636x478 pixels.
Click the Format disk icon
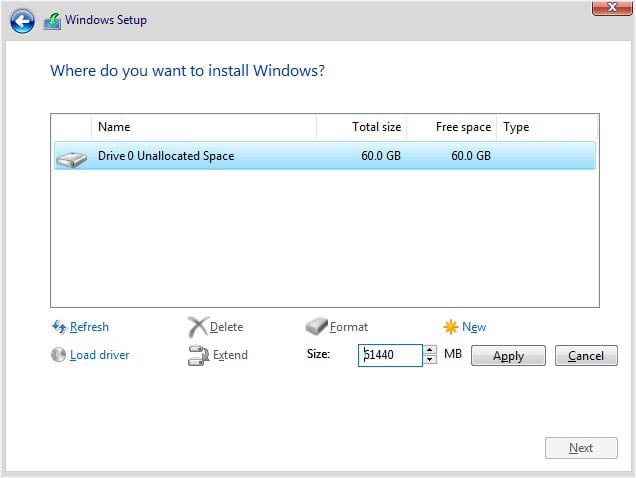(x=316, y=327)
